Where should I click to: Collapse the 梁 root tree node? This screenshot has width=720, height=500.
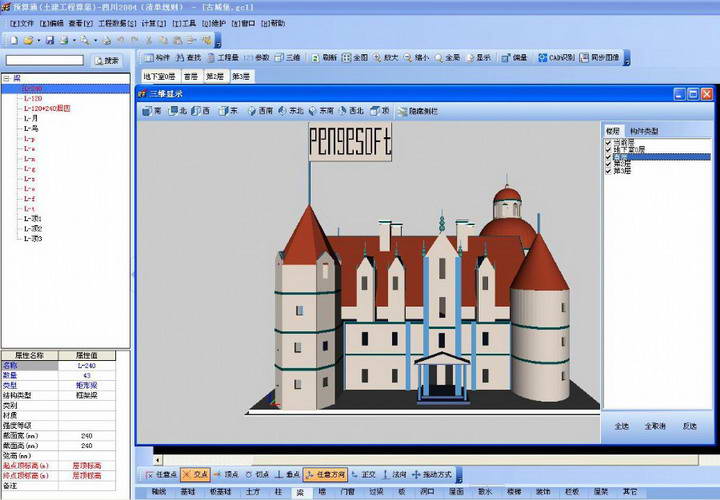pos(6,79)
